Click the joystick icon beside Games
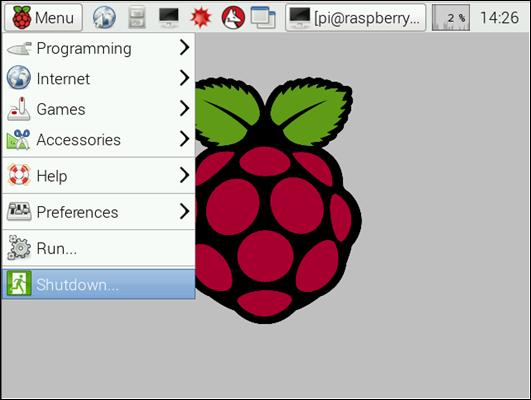The width and height of the screenshot is (531, 400). (19, 109)
